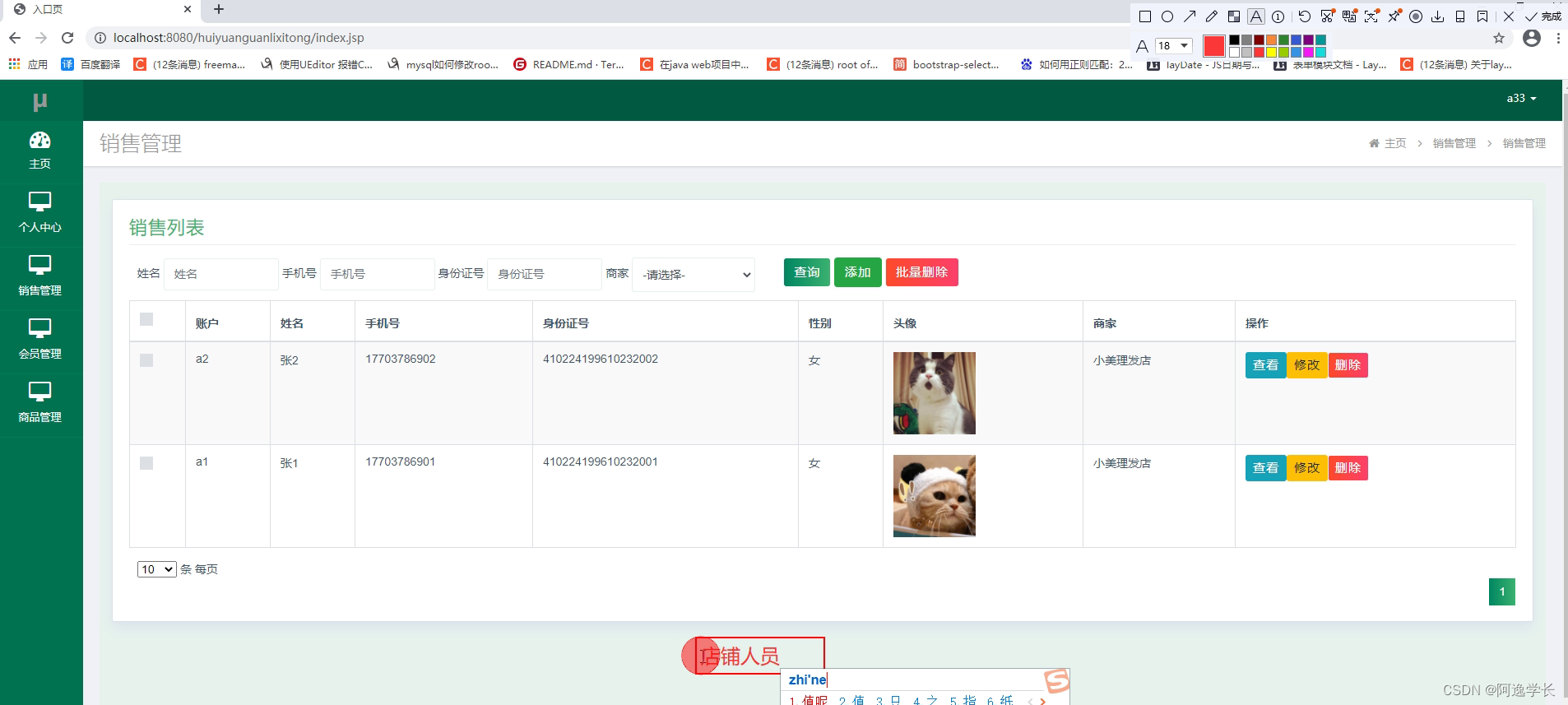This screenshot has width=1568, height=705.
Task: Open the README.md bookmark
Action: tap(568, 64)
